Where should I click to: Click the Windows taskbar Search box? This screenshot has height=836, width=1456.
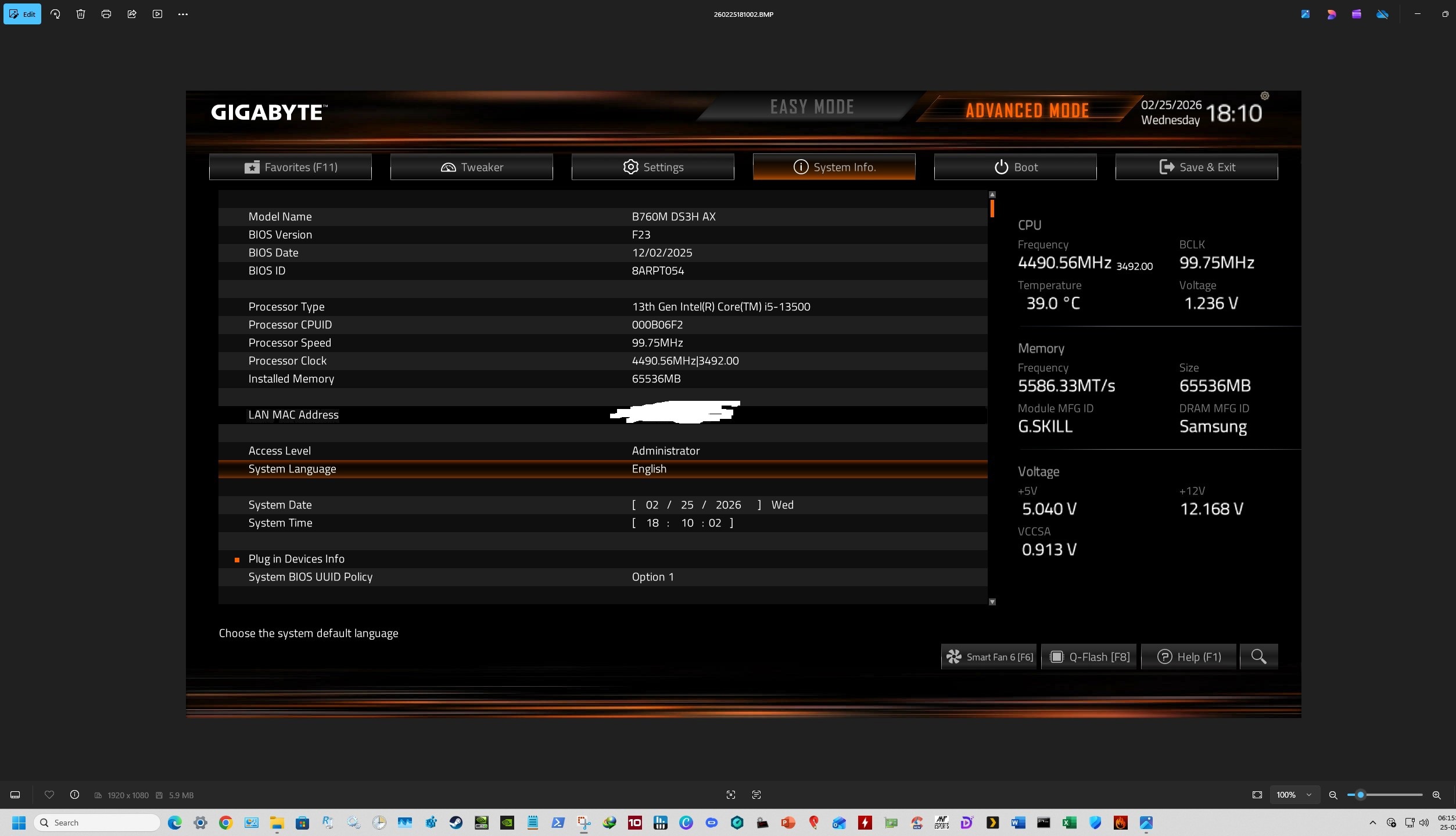[x=97, y=823]
